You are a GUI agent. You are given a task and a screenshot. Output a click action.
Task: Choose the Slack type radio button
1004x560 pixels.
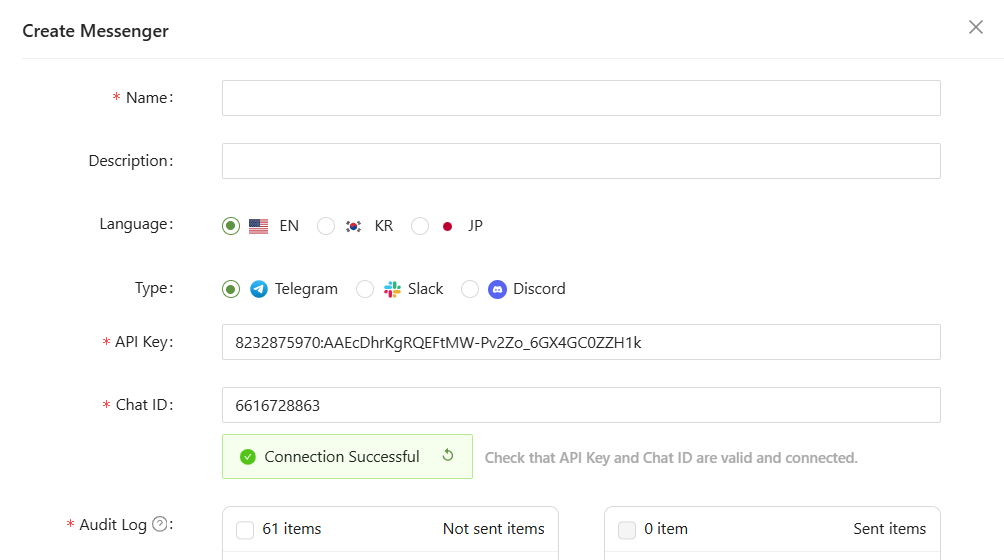point(365,289)
